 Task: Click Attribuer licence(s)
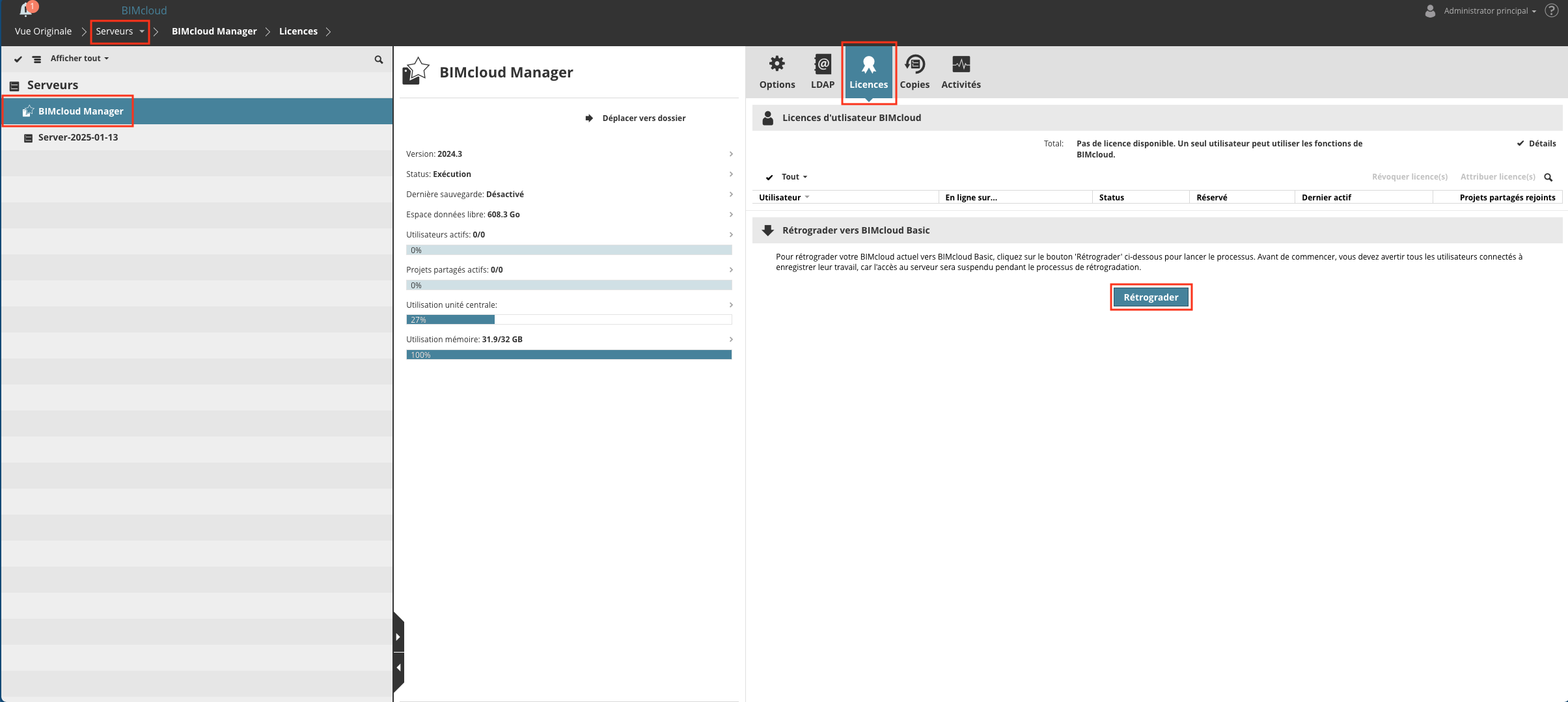click(1498, 177)
